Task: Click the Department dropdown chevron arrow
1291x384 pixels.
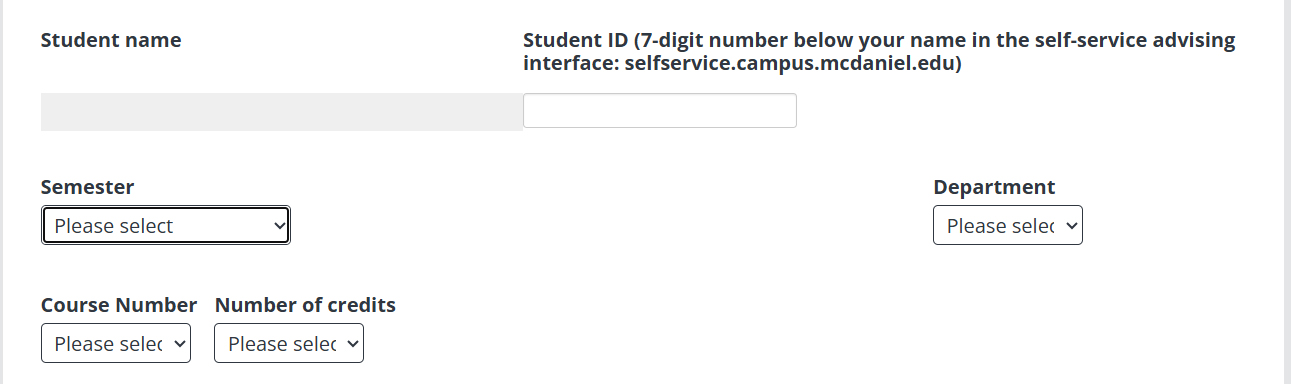Action: pos(1072,226)
